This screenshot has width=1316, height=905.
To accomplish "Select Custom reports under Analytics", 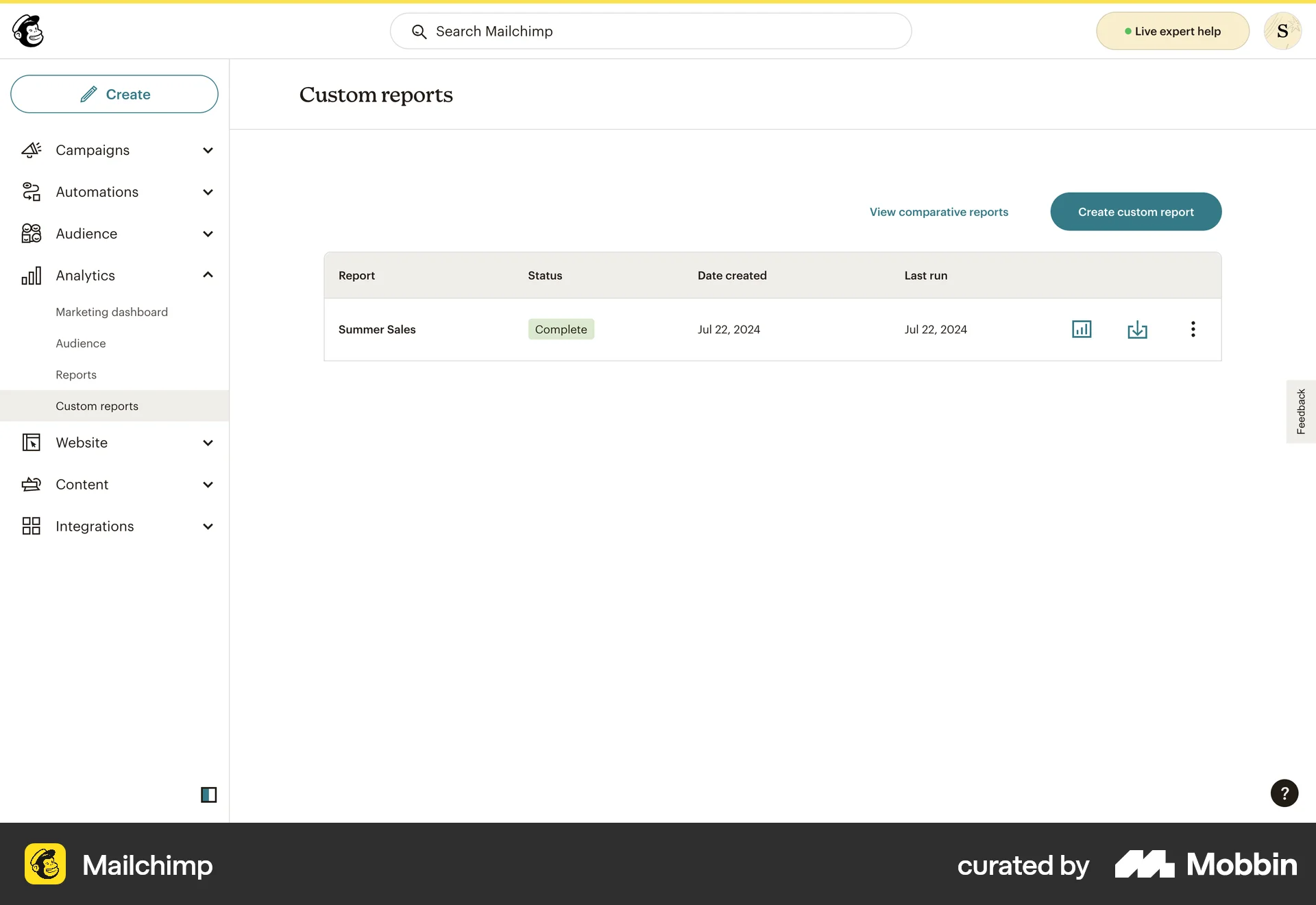I will [97, 405].
